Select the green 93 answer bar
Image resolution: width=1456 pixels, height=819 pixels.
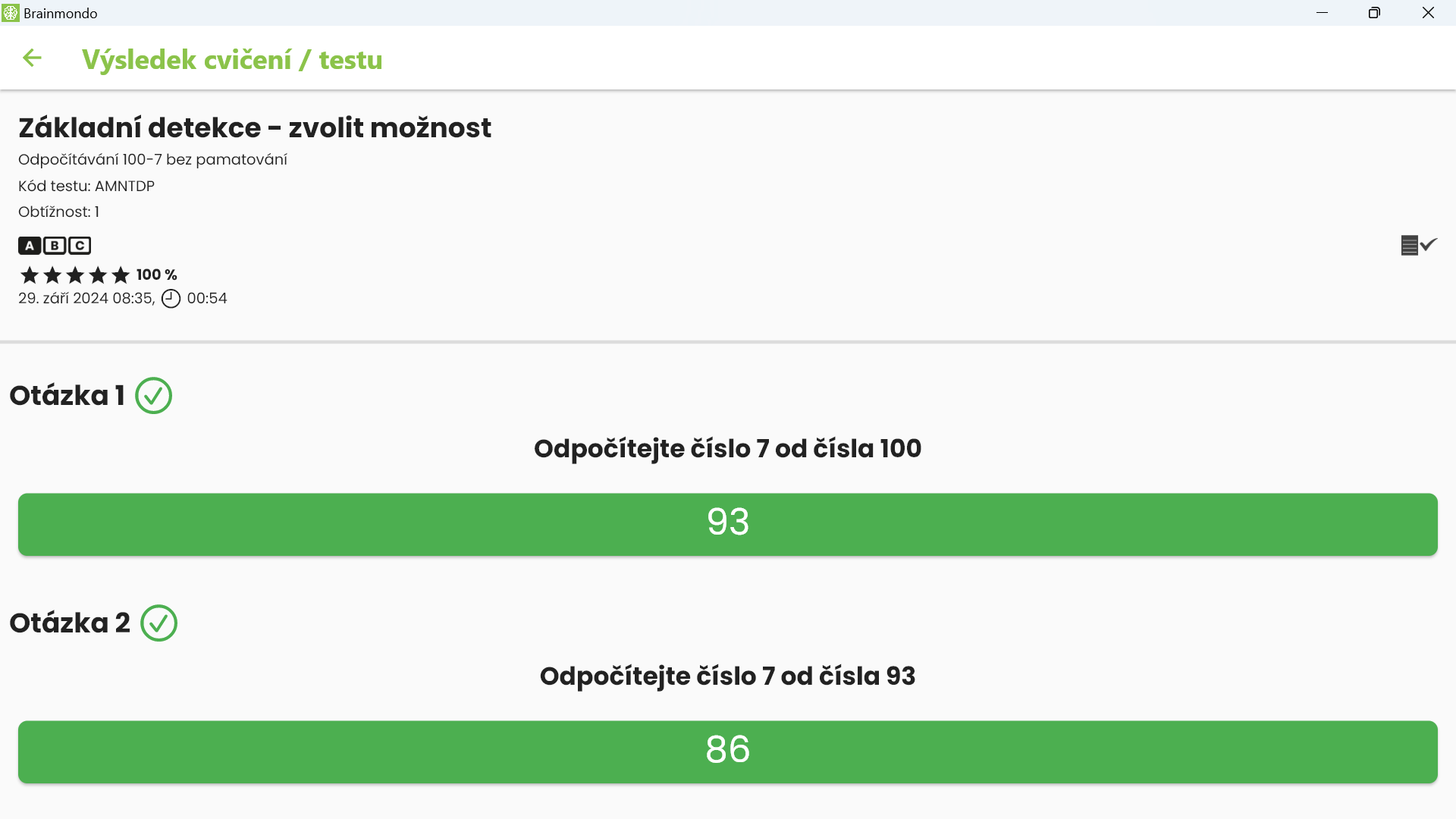coord(728,524)
